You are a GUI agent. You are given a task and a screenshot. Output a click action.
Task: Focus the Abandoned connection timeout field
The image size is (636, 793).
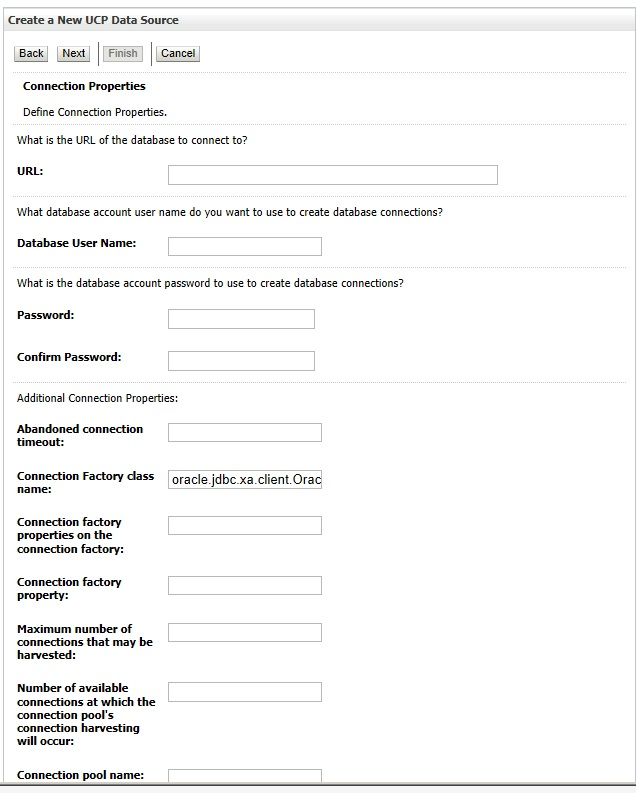(244, 432)
